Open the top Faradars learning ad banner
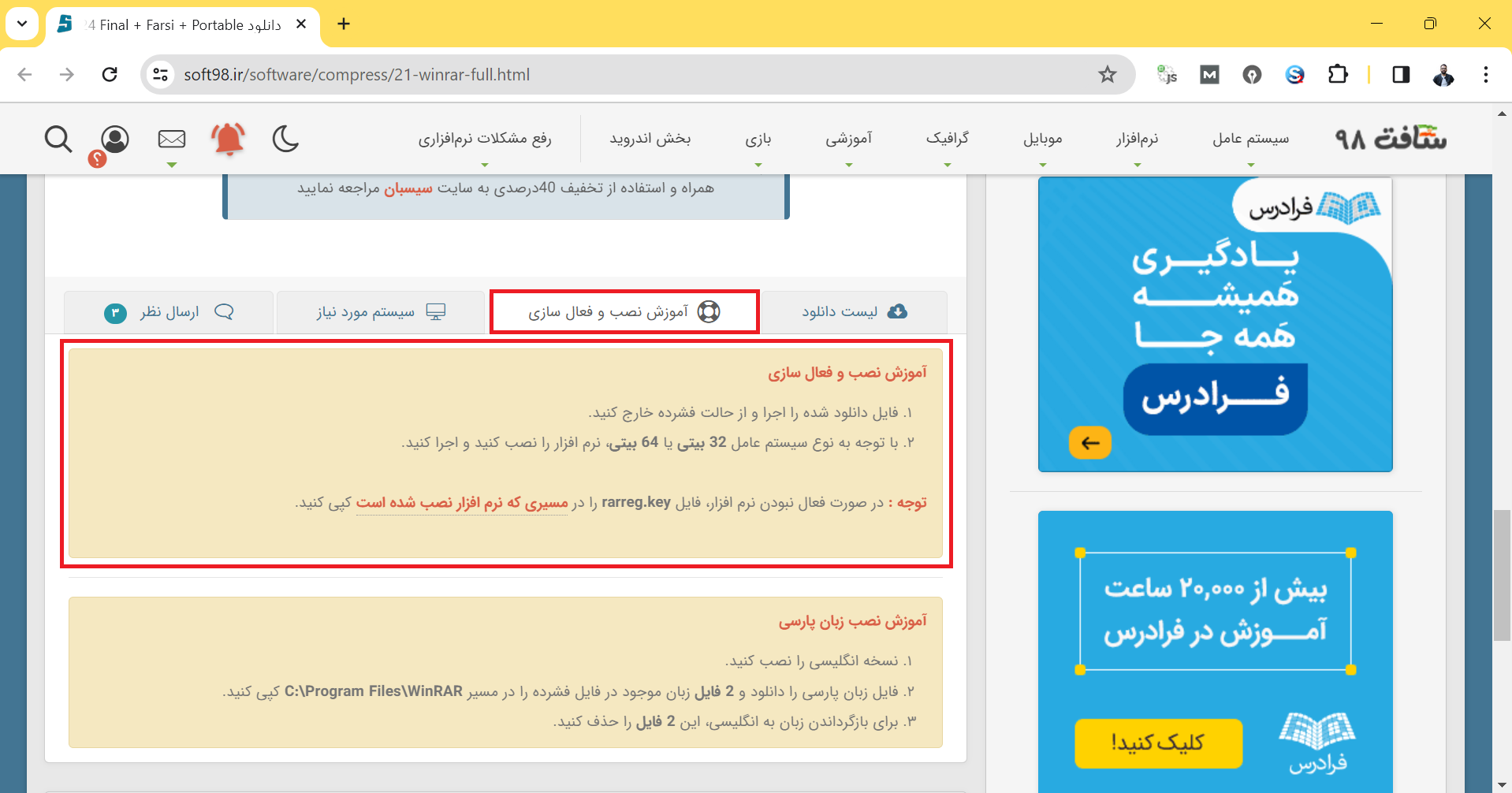This screenshot has height=793, width=1512. point(1216,325)
